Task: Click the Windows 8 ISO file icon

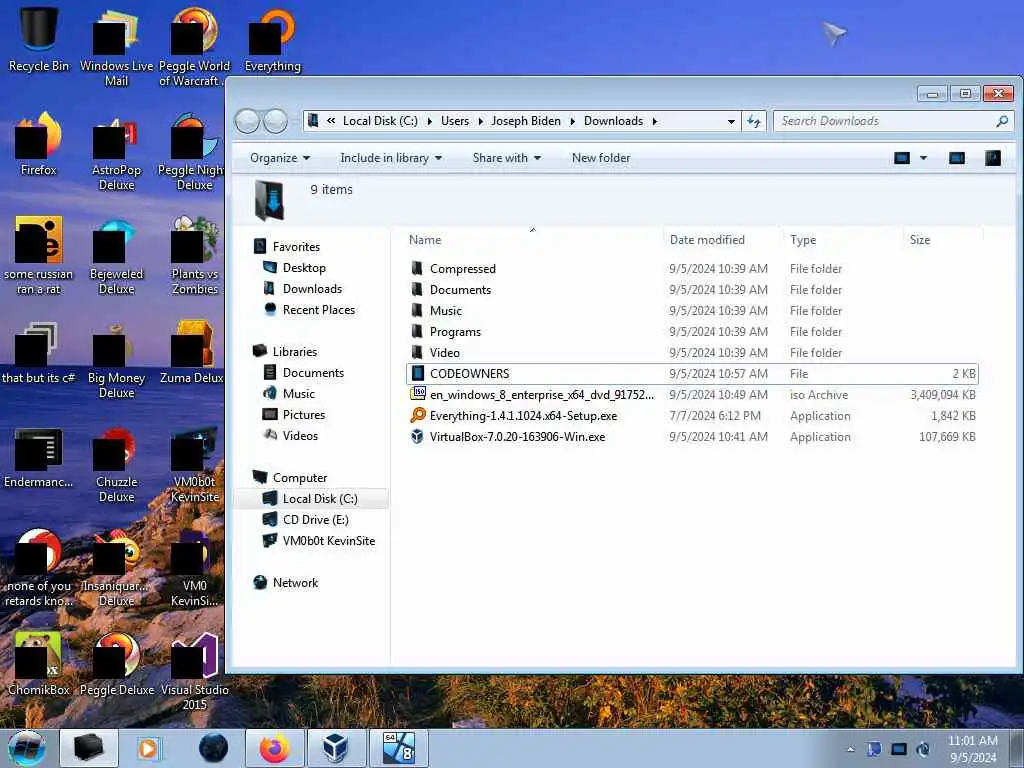Action: pyautogui.click(x=418, y=394)
